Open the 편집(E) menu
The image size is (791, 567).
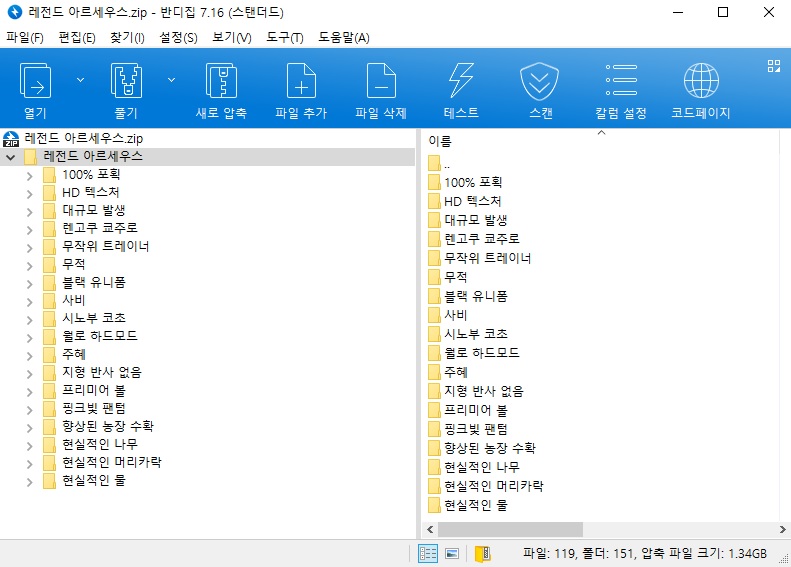[77, 37]
